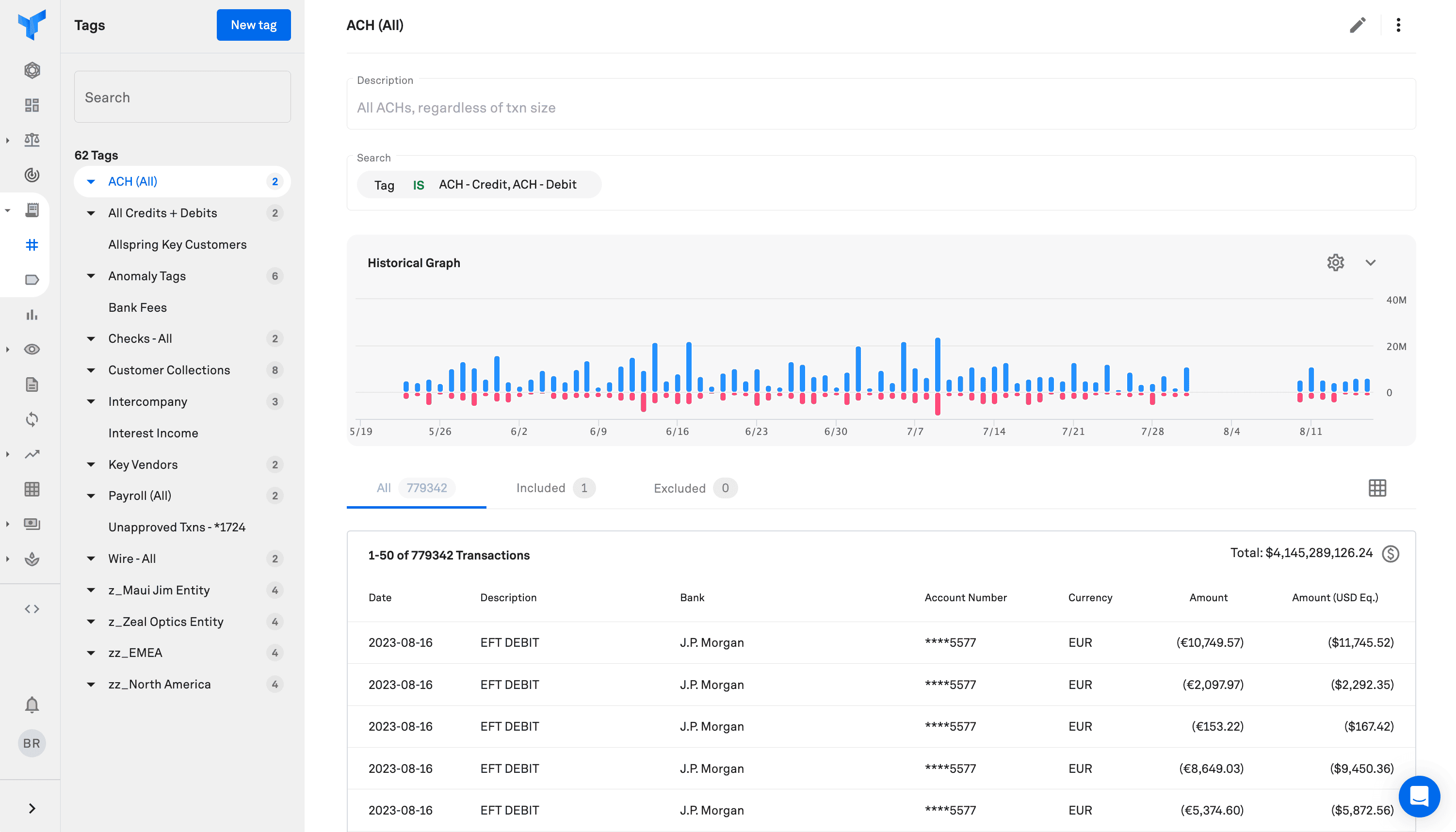
Task: Open the three-dot more options menu
Action: [x=1398, y=25]
